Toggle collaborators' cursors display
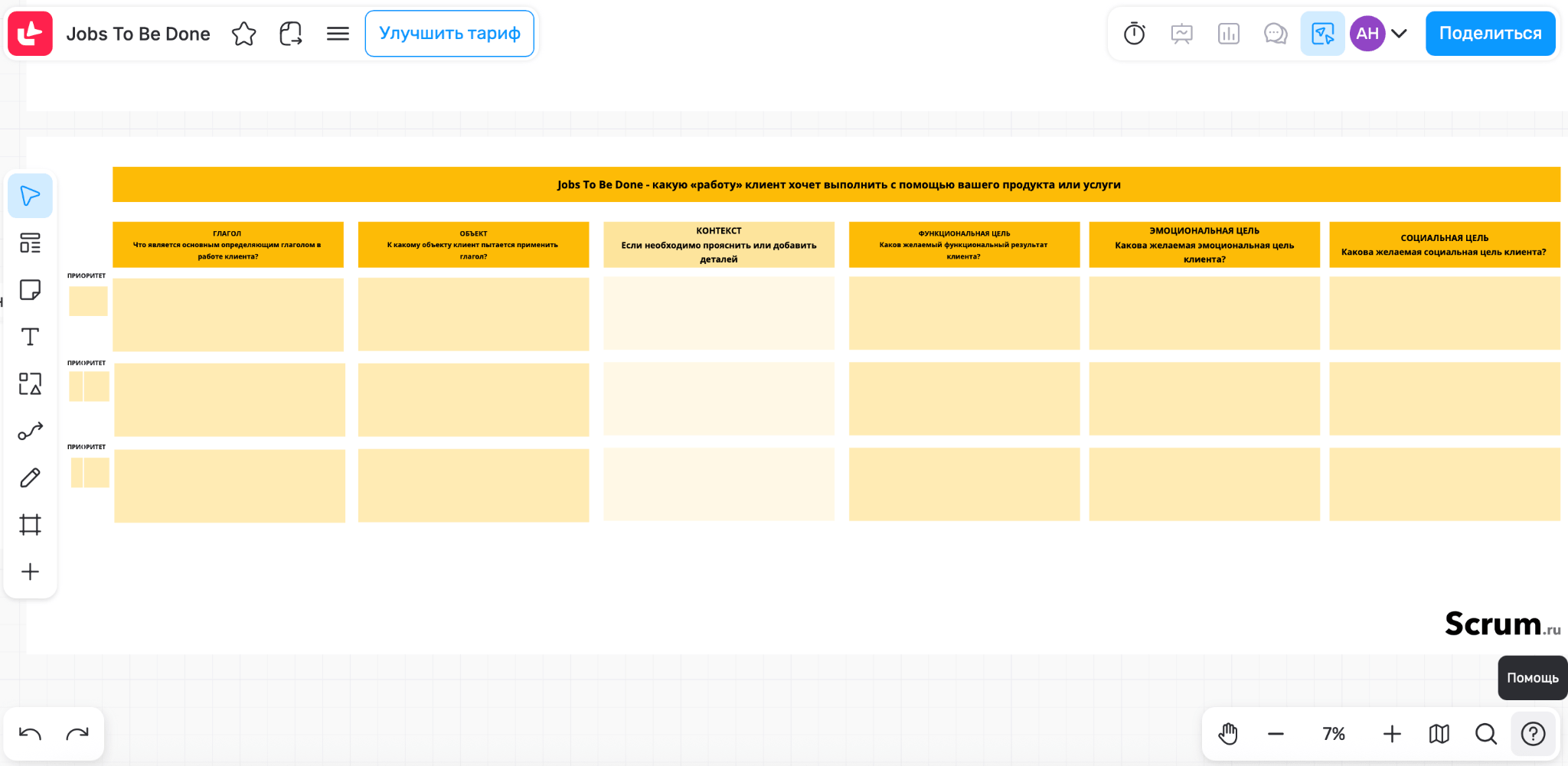This screenshot has width=1568, height=766. [1323, 34]
